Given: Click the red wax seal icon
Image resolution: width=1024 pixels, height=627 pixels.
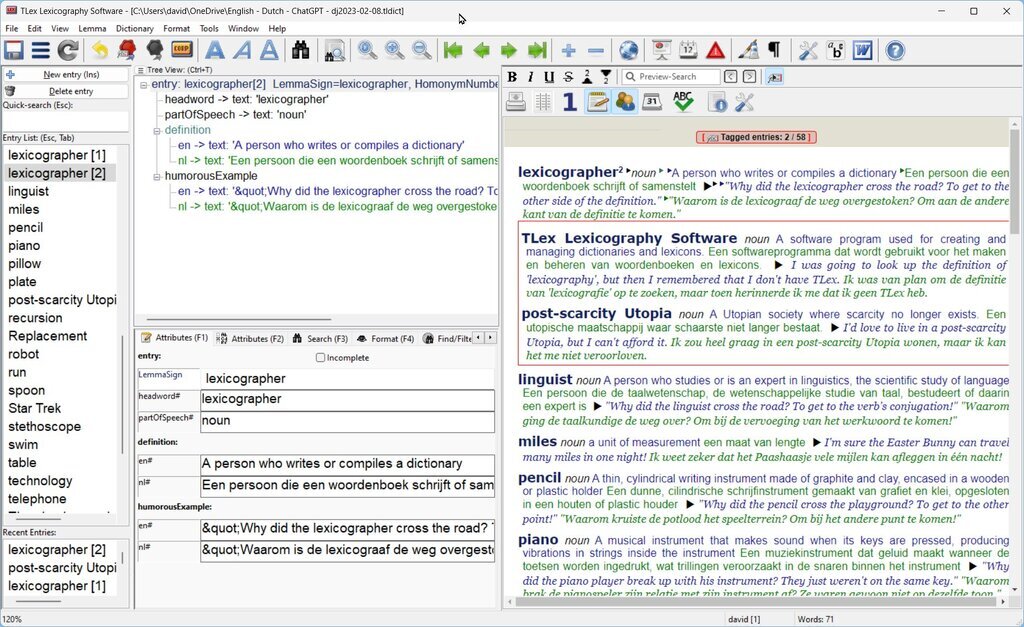Looking at the screenshot, I should click(127, 50).
